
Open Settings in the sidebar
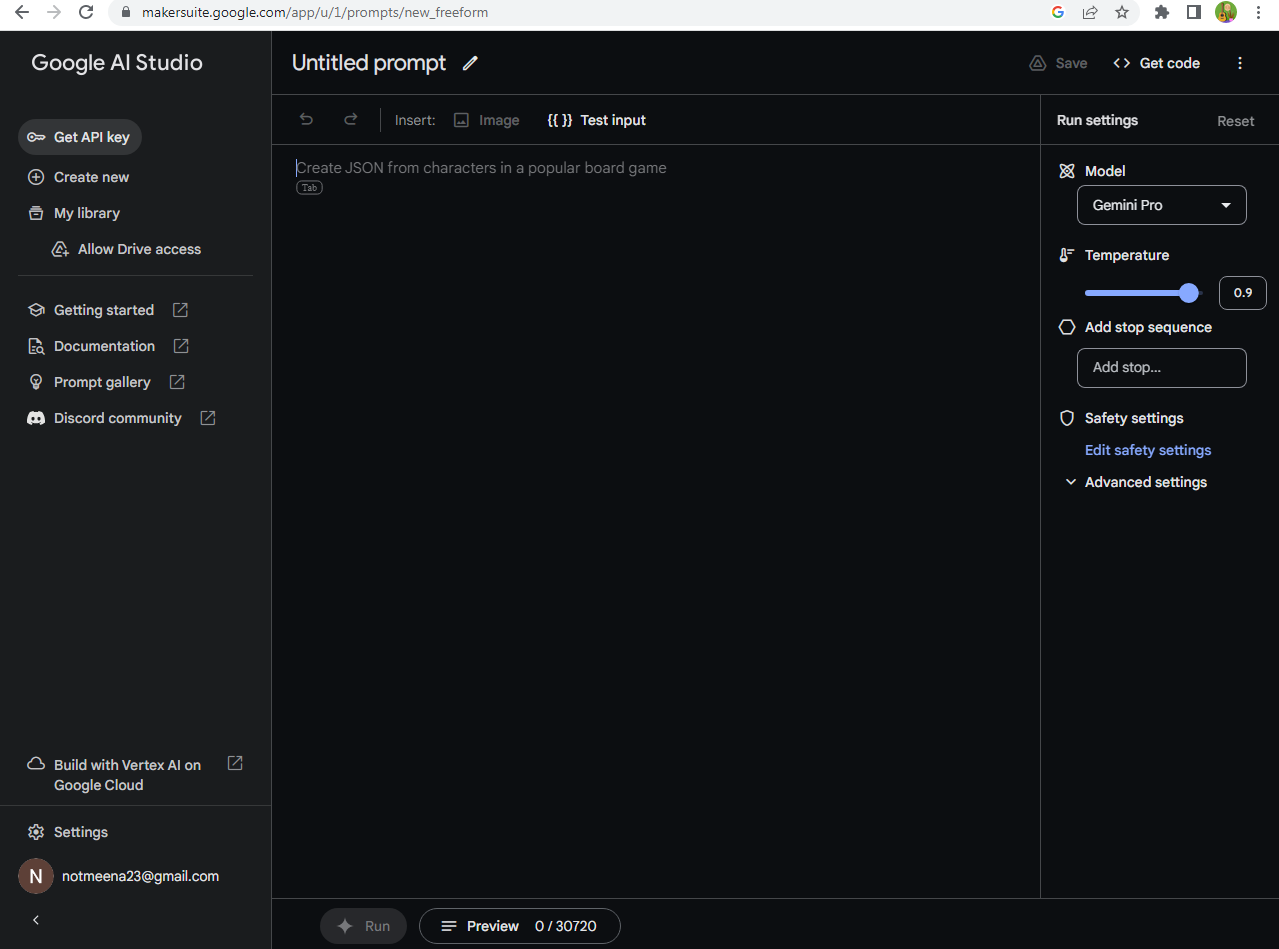pos(68,832)
